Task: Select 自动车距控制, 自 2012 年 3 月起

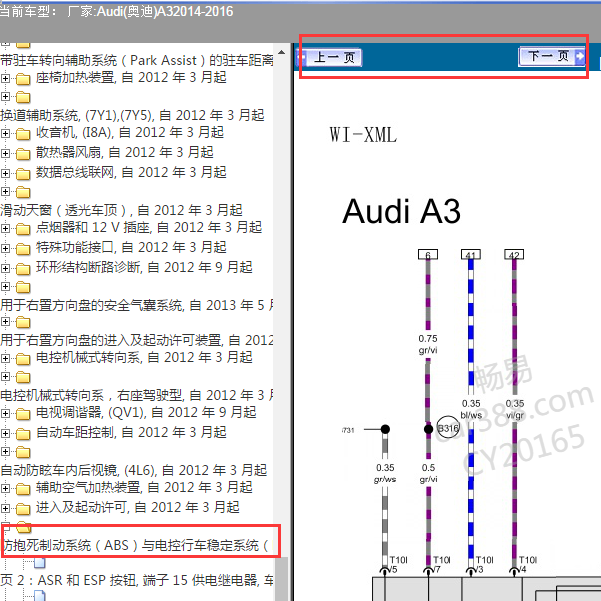Action: pos(131,432)
